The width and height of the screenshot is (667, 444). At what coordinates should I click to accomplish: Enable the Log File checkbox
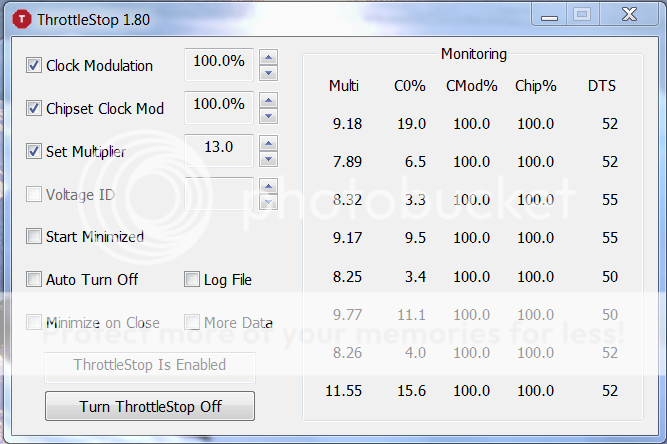pyautogui.click(x=192, y=280)
